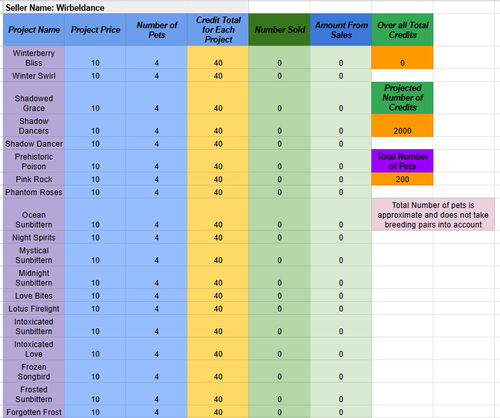
Task: Select the Intoxicated Sunbittern cell
Action: (34, 327)
